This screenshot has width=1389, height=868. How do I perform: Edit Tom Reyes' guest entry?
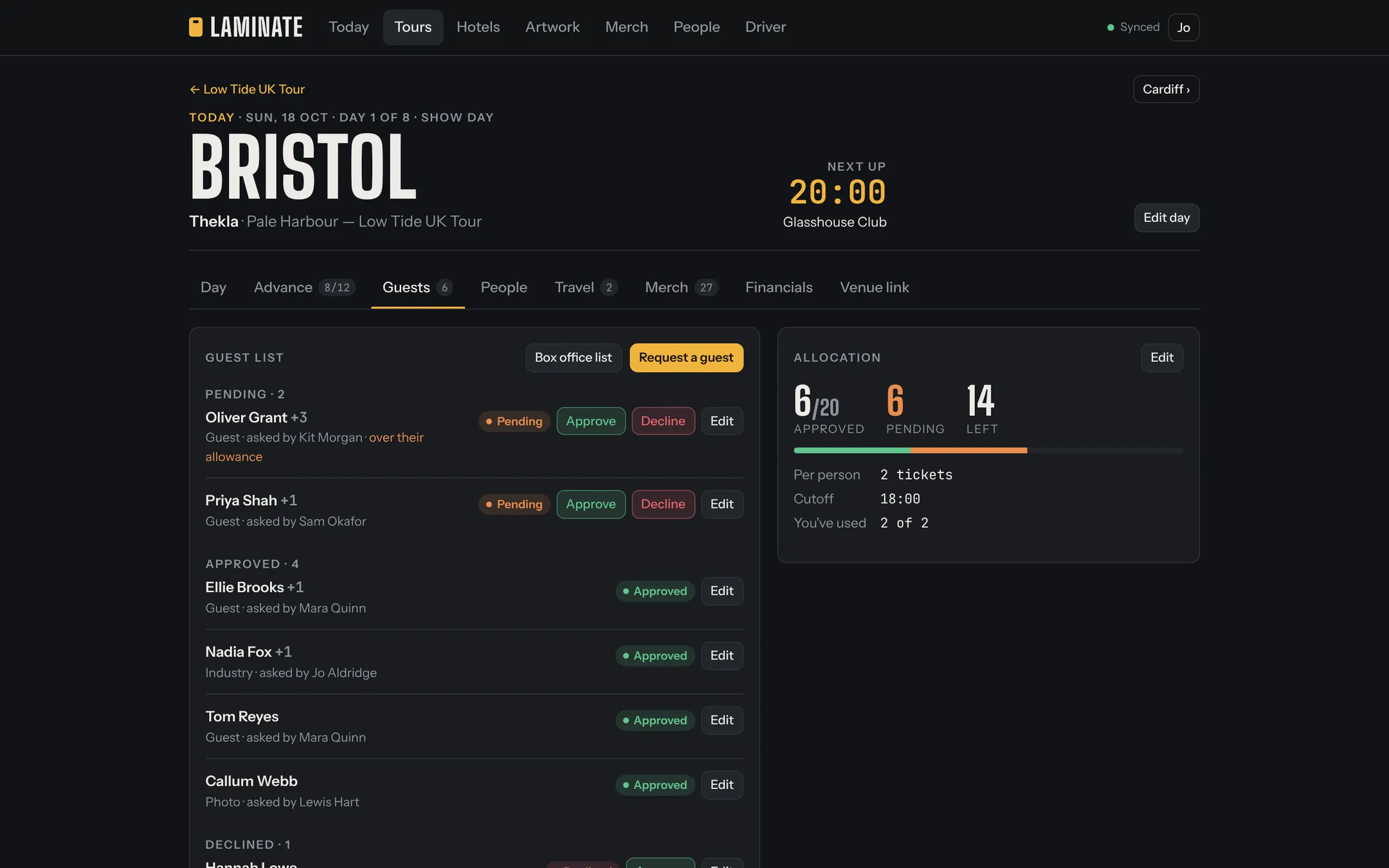pos(722,721)
